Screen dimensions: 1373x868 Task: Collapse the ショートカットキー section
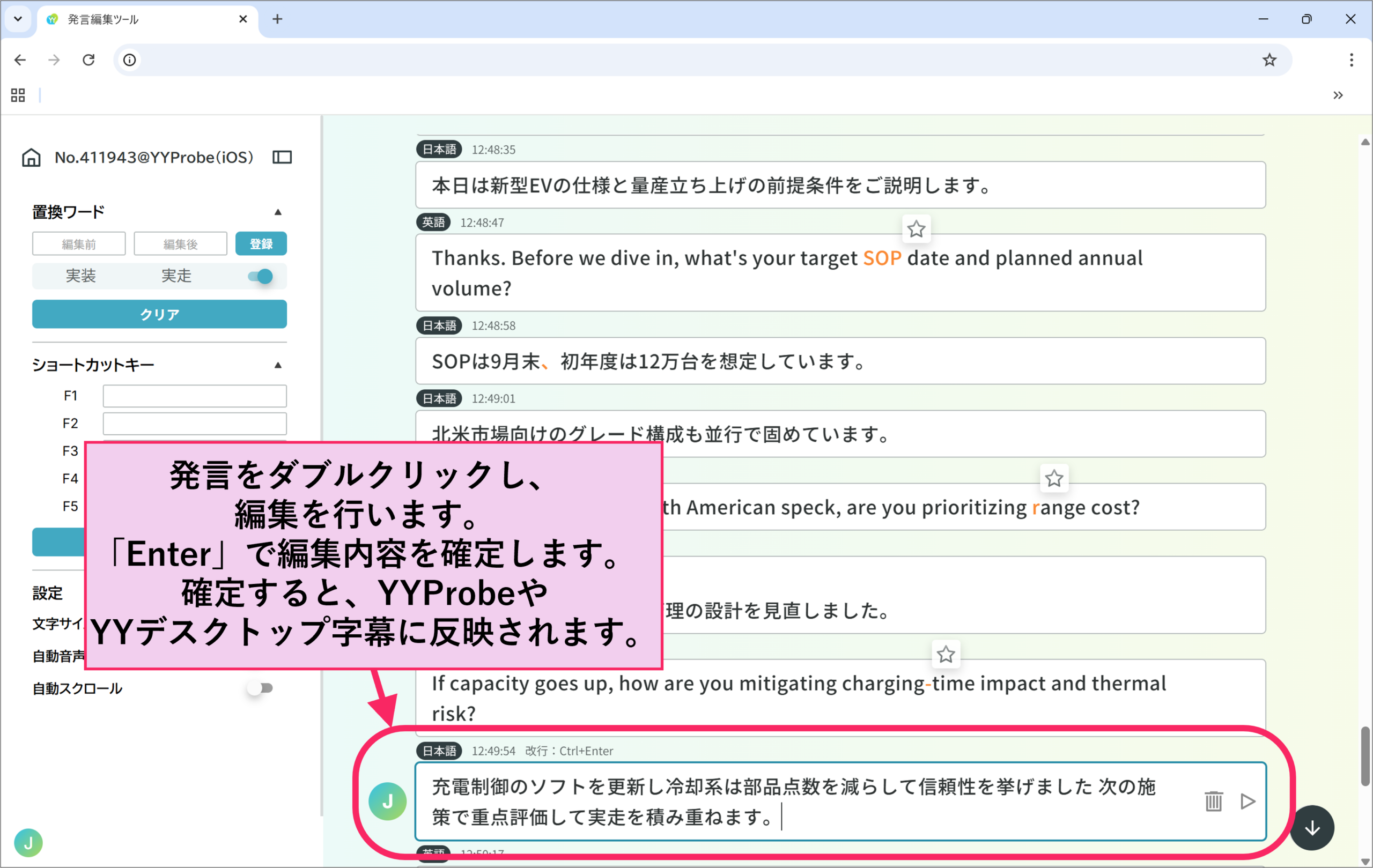278,365
